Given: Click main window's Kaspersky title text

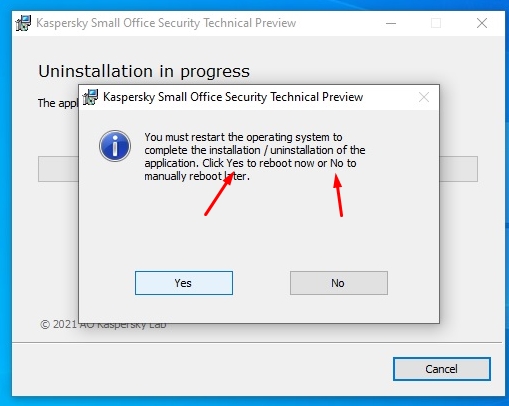Looking at the screenshot, I should [x=166, y=23].
